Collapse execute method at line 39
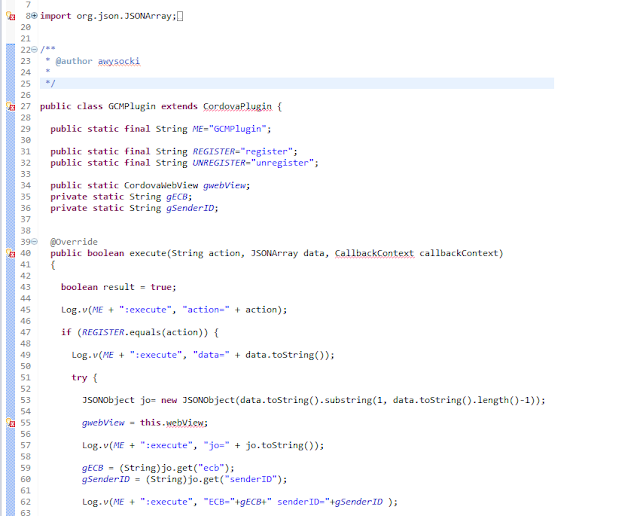The width and height of the screenshot is (640, 516). (35, 242)
